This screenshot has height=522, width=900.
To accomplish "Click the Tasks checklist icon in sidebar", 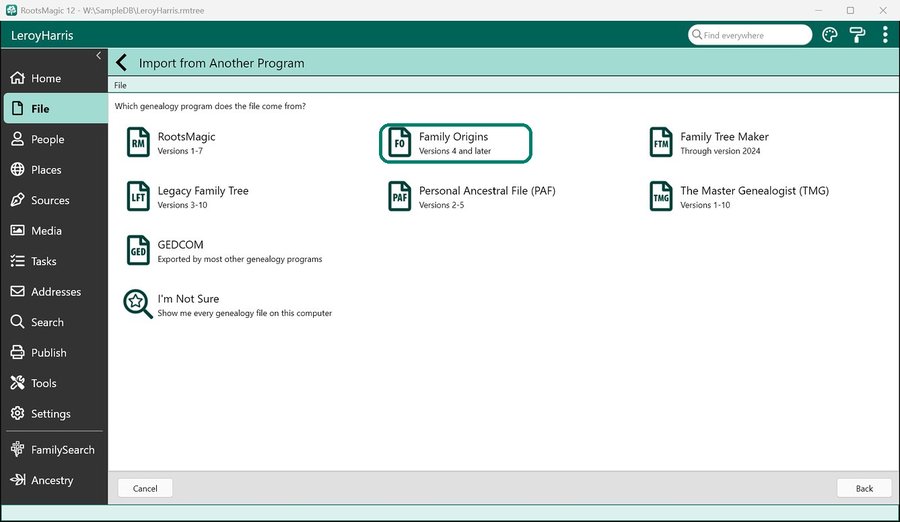I will pyautogui.click(x=18, y=261).
